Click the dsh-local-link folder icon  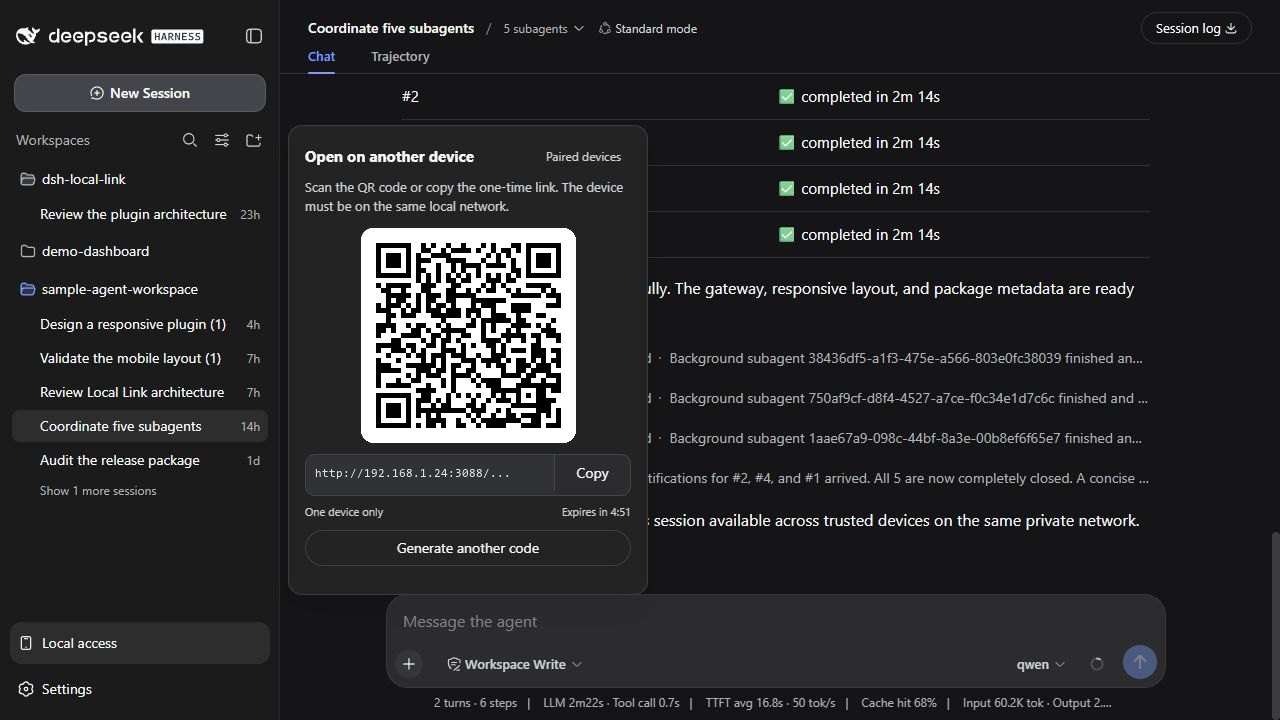[28, 179]
